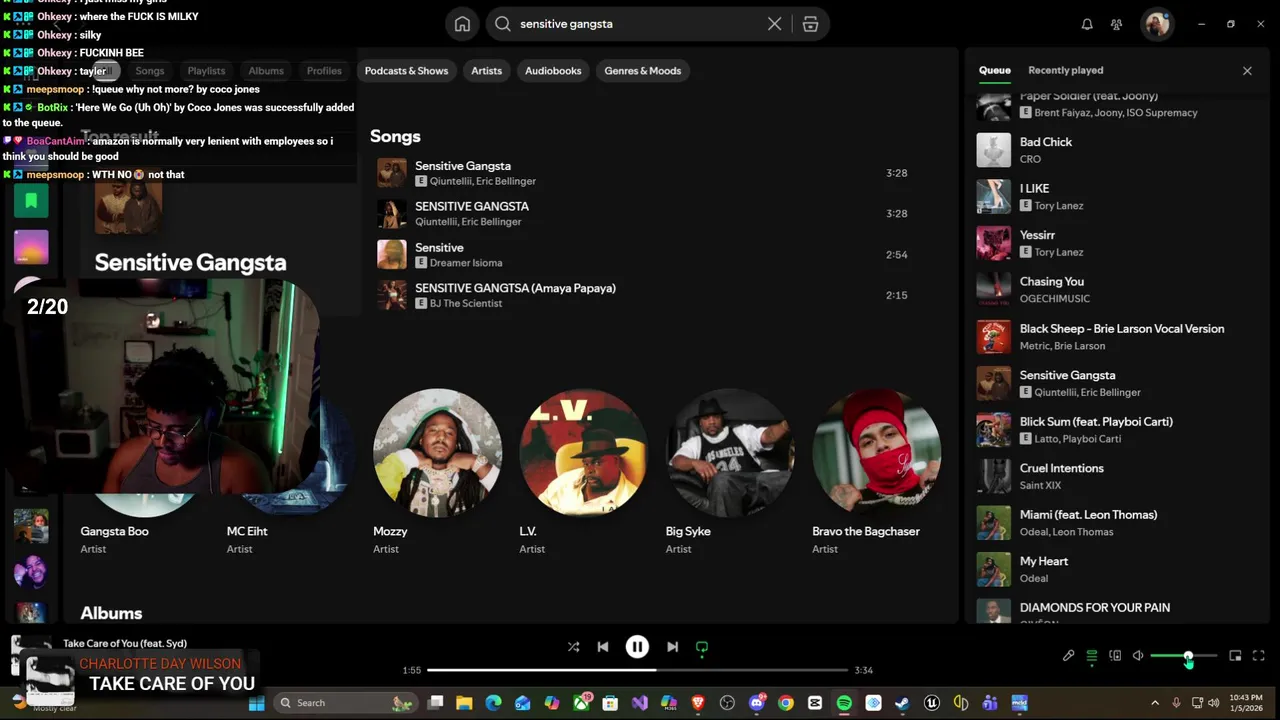Open the Browse icon beside search

pos(810,24)
